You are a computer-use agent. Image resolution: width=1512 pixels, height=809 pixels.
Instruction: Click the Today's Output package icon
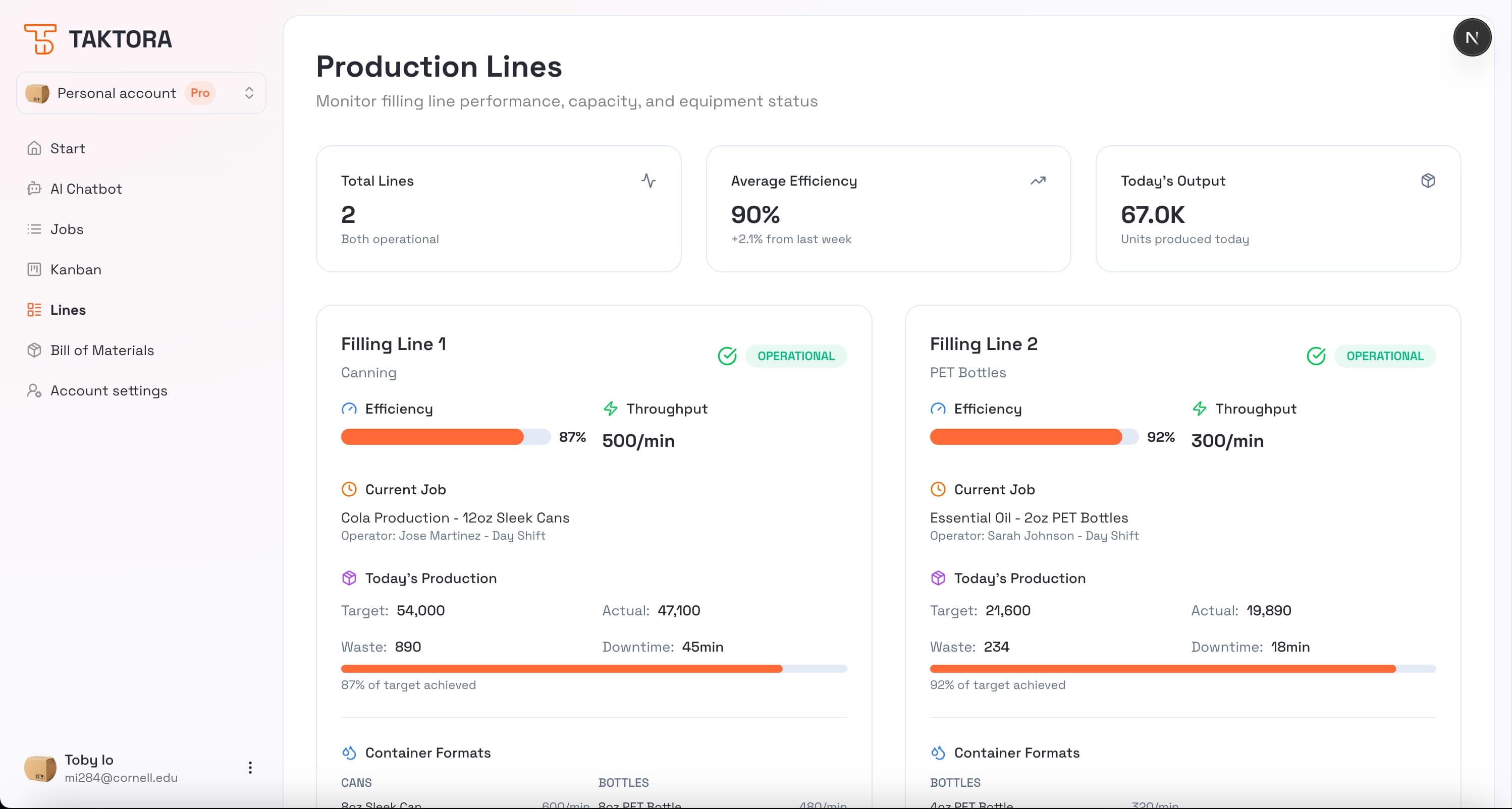(x=1429, y=180)
